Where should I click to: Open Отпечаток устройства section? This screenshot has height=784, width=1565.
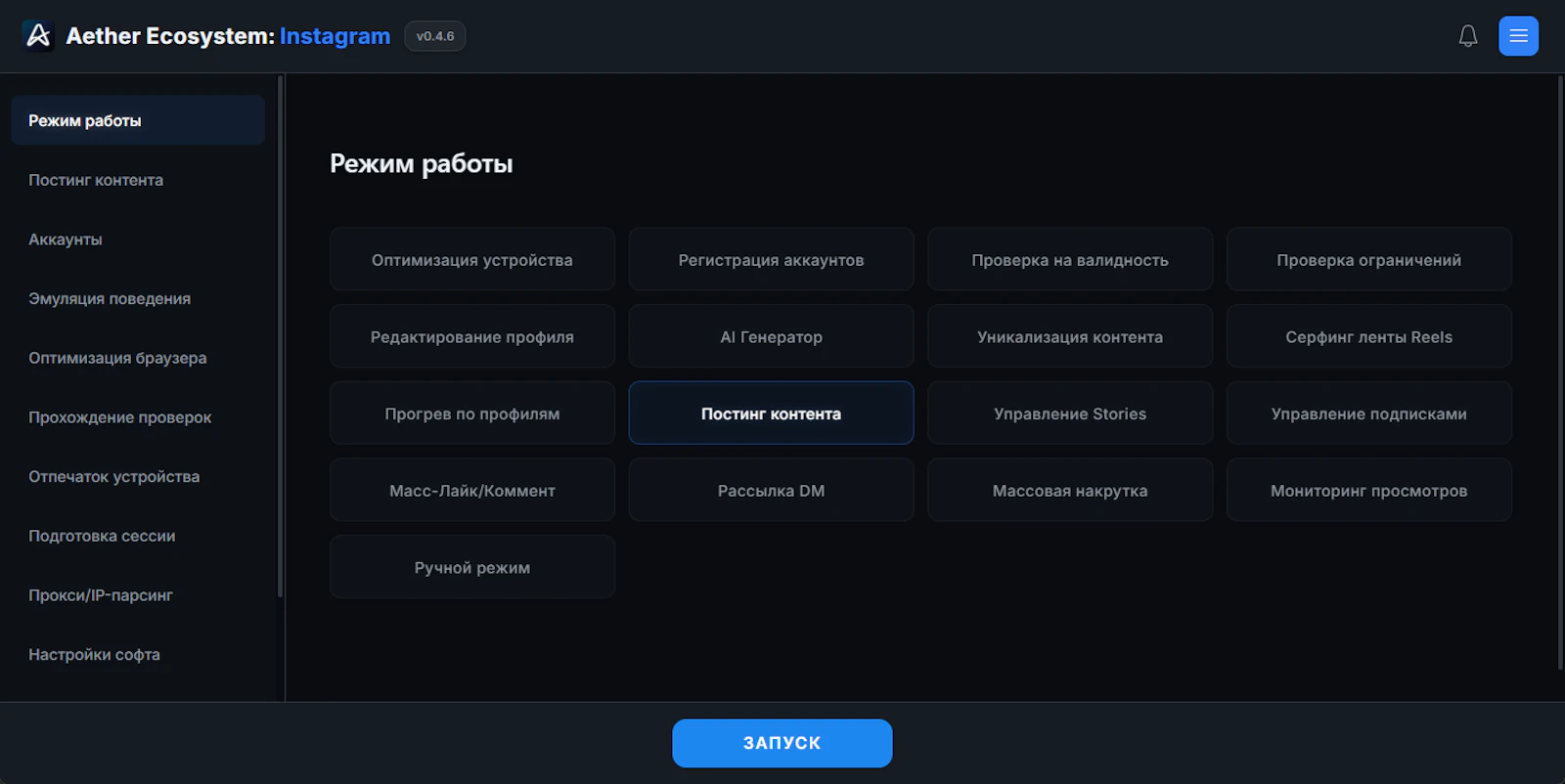[138, 476]
